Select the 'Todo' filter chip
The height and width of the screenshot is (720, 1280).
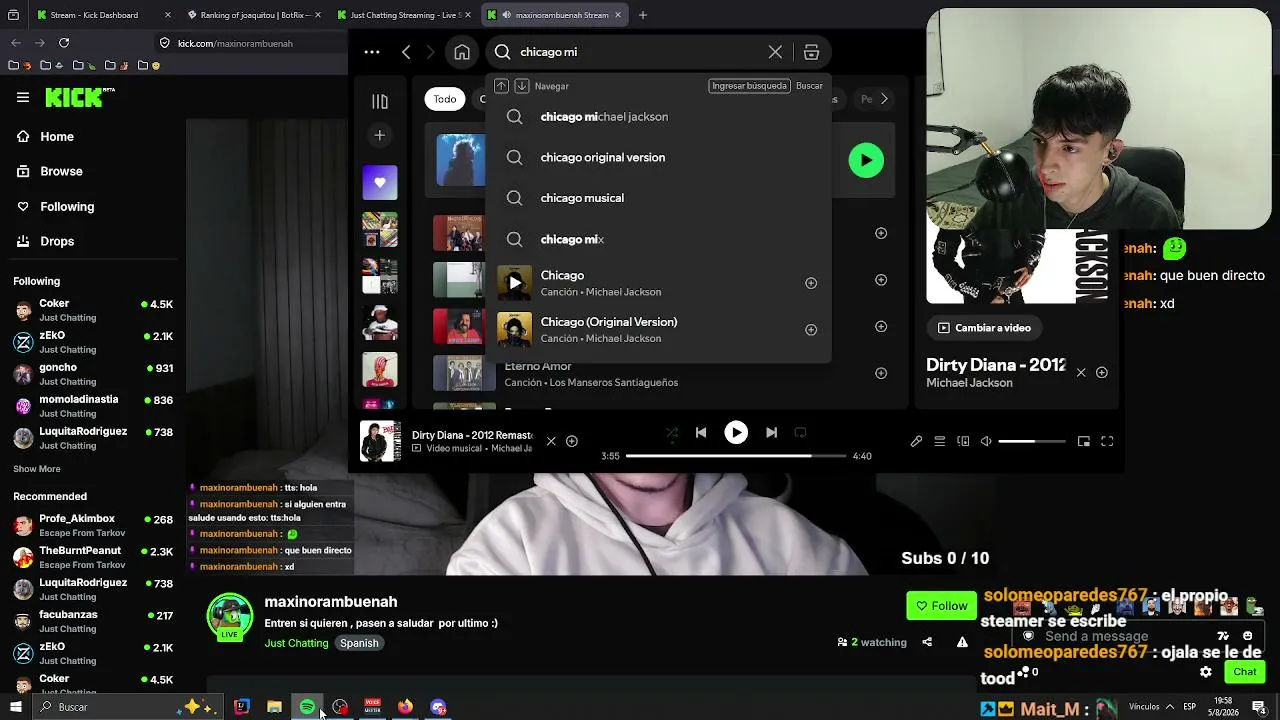click(445, 99)
